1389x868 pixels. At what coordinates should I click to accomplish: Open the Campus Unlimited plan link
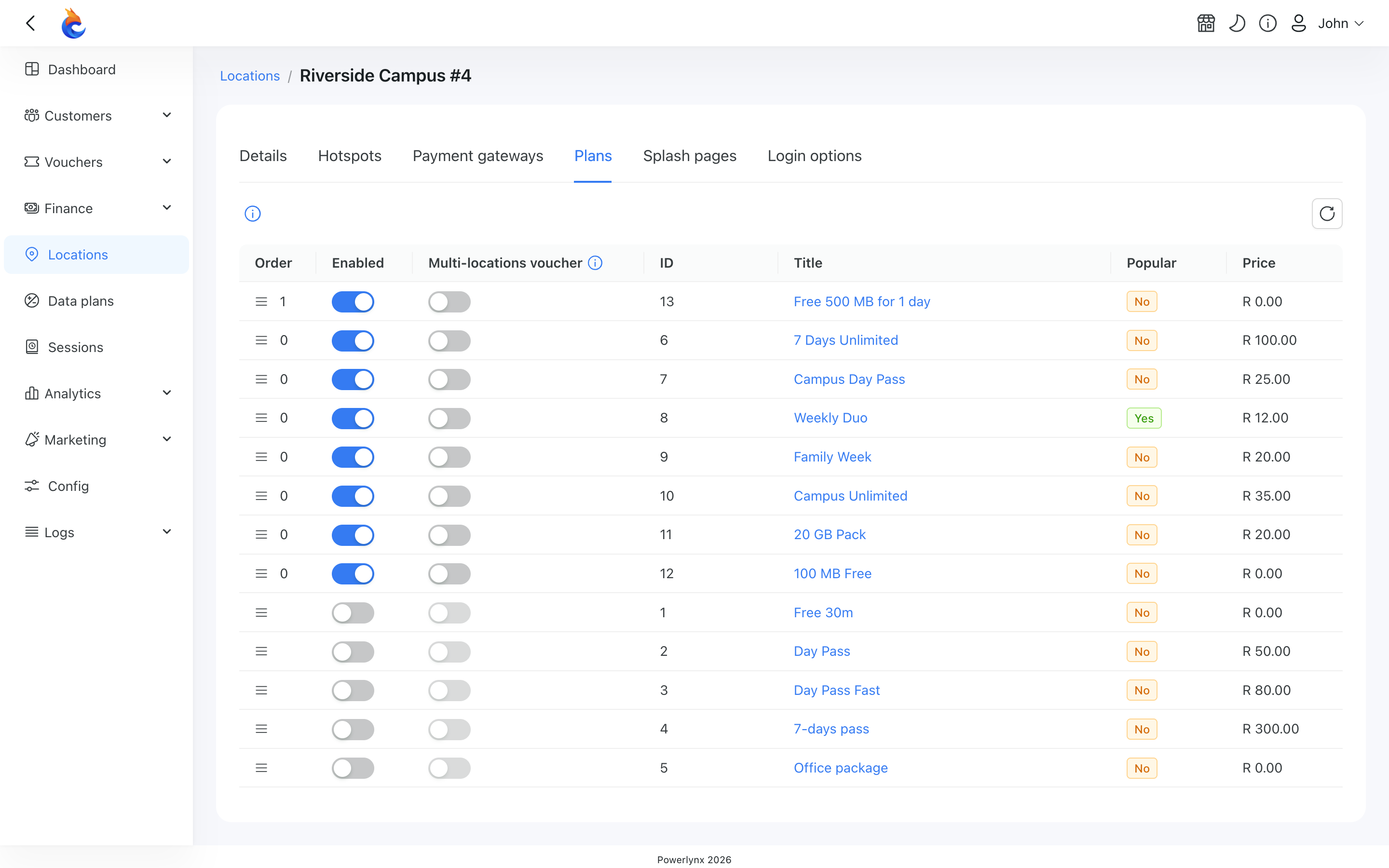pyautogui.click(x=850, y=495)
